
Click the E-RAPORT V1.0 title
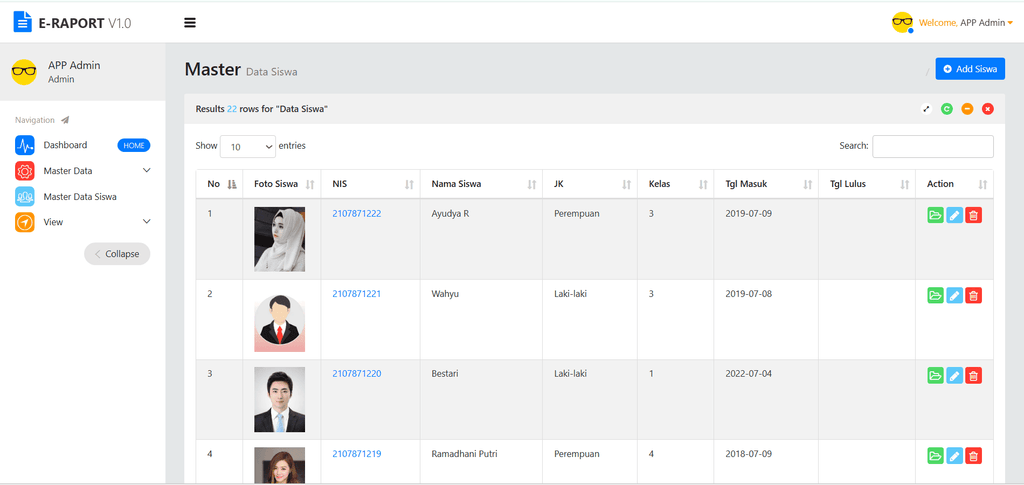(85, 23)
